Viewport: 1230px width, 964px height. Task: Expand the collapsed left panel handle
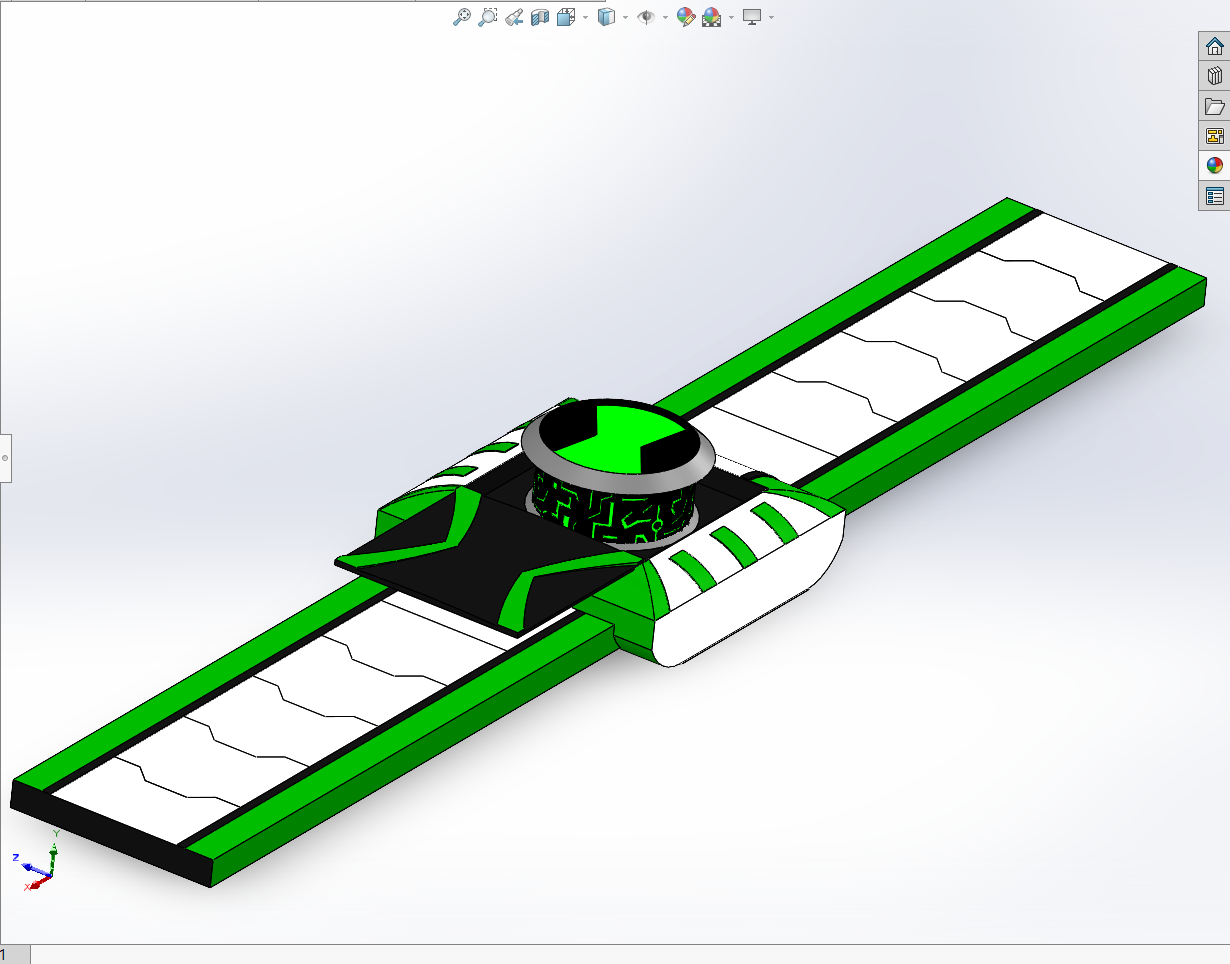5,458
